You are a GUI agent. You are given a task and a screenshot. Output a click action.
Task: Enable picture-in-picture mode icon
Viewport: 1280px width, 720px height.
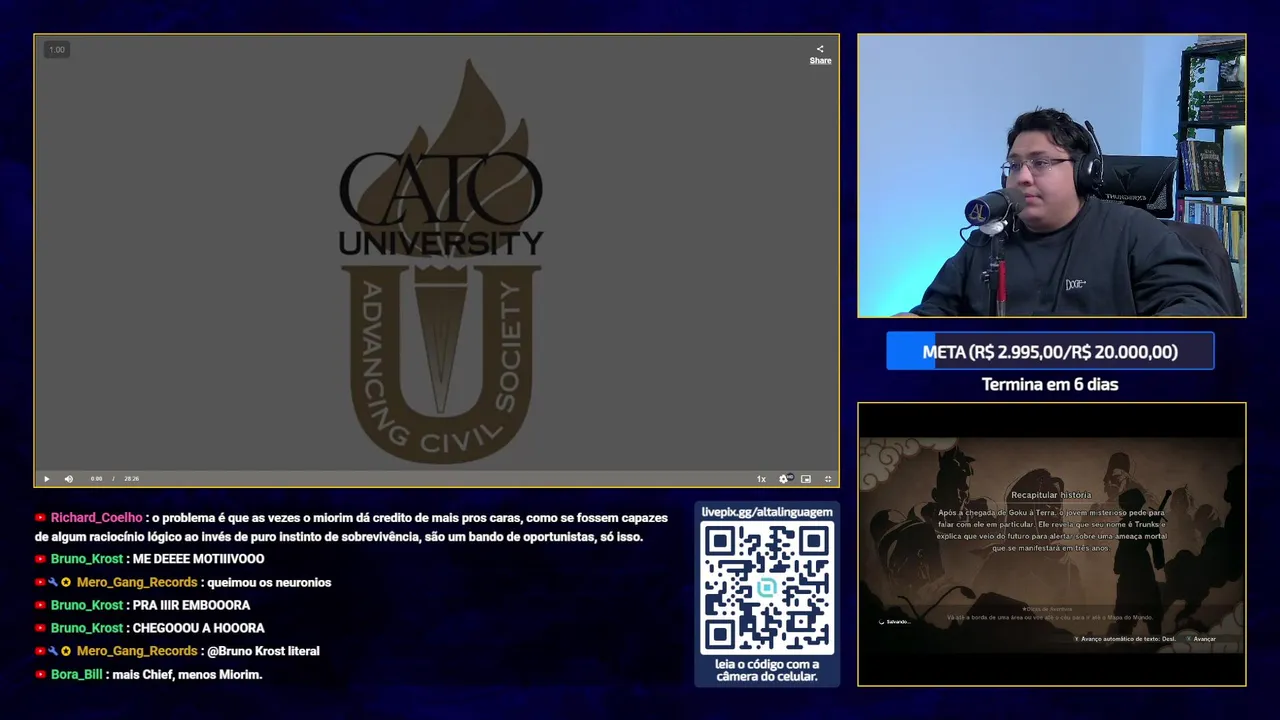point(806,479)
